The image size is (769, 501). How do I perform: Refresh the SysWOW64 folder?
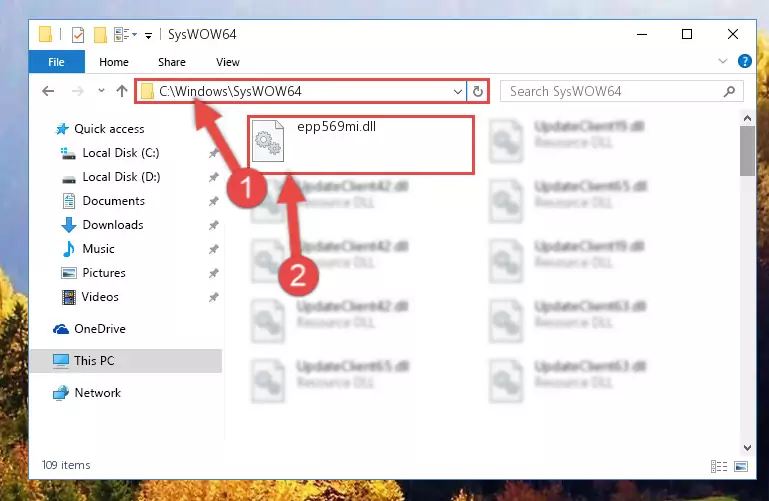(478, 92)
